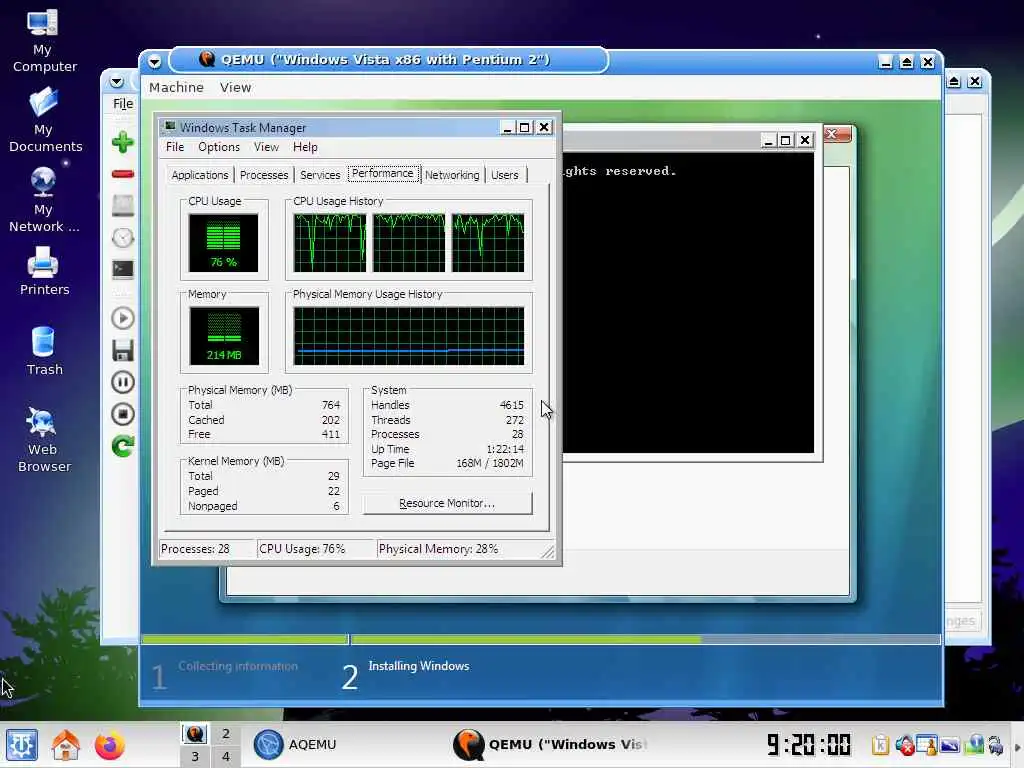The image size is (1024, 768).
Task: Click the Up Time value 1:22:14
Action: [x=505, y=449]
